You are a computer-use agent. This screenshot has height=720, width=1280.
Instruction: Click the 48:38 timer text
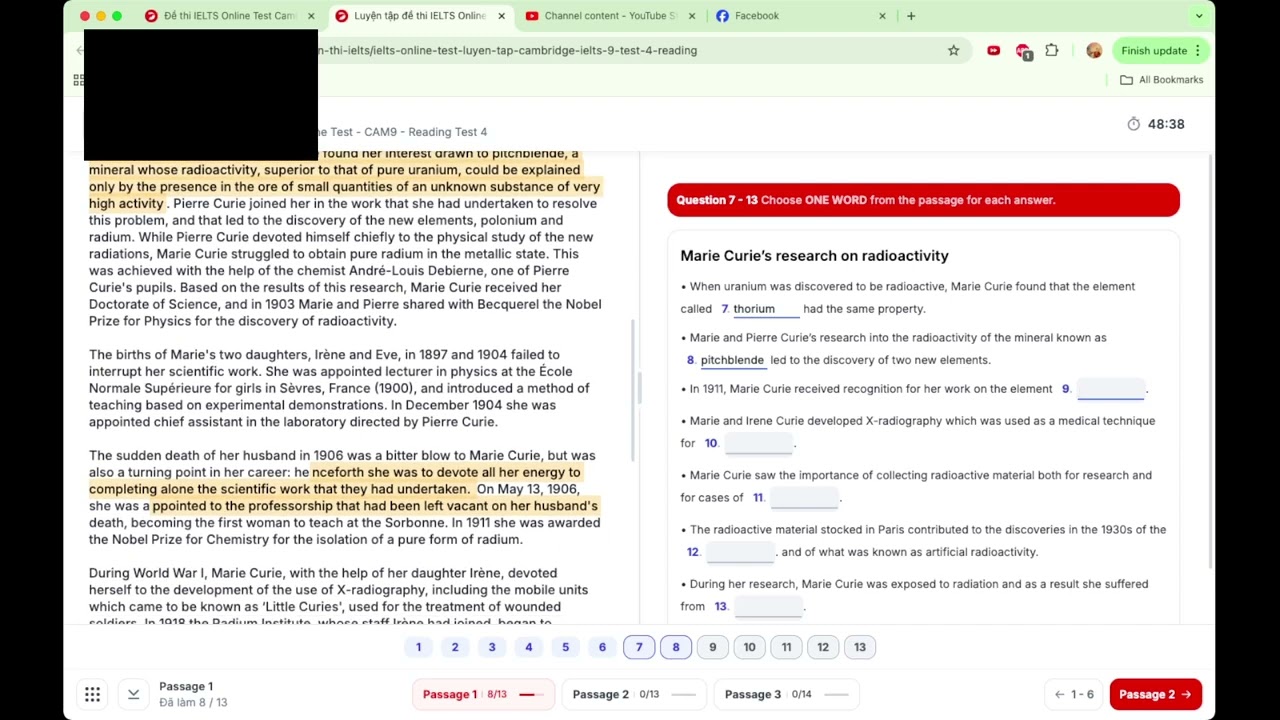[1166, 124]
